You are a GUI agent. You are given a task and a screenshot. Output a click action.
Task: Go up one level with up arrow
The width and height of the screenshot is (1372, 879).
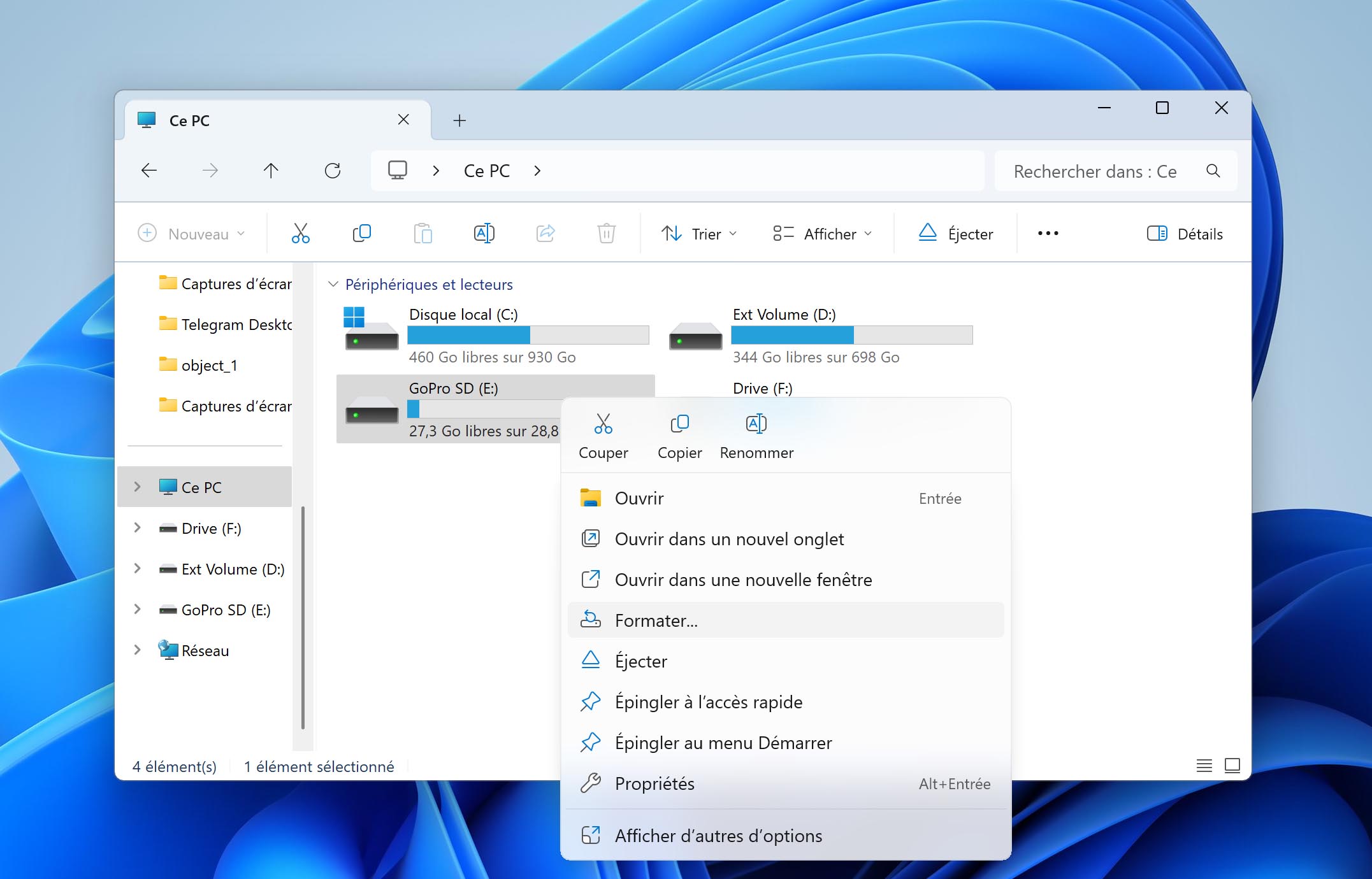click(271, 170)
